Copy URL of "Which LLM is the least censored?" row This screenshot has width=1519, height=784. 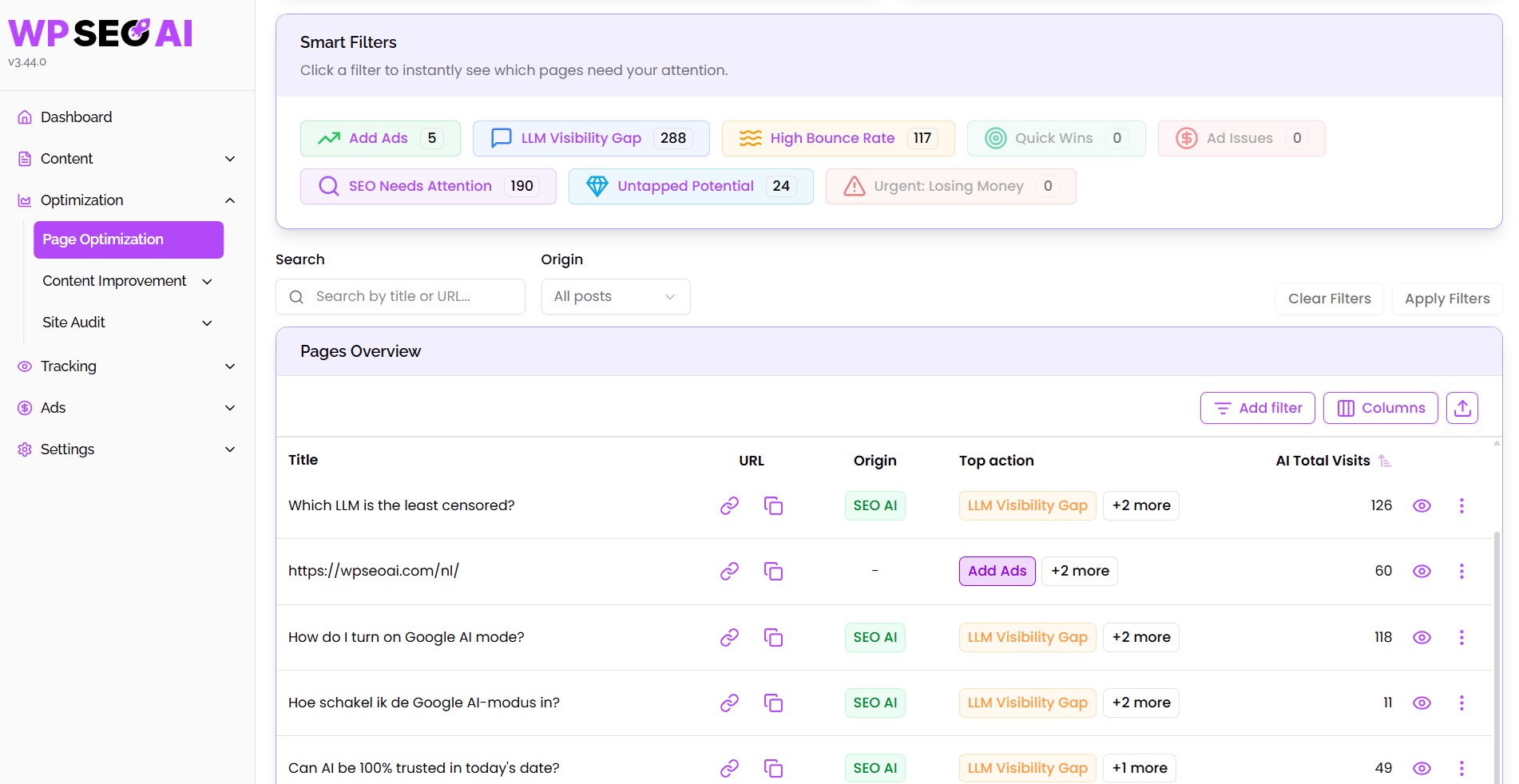coord(773,505)
